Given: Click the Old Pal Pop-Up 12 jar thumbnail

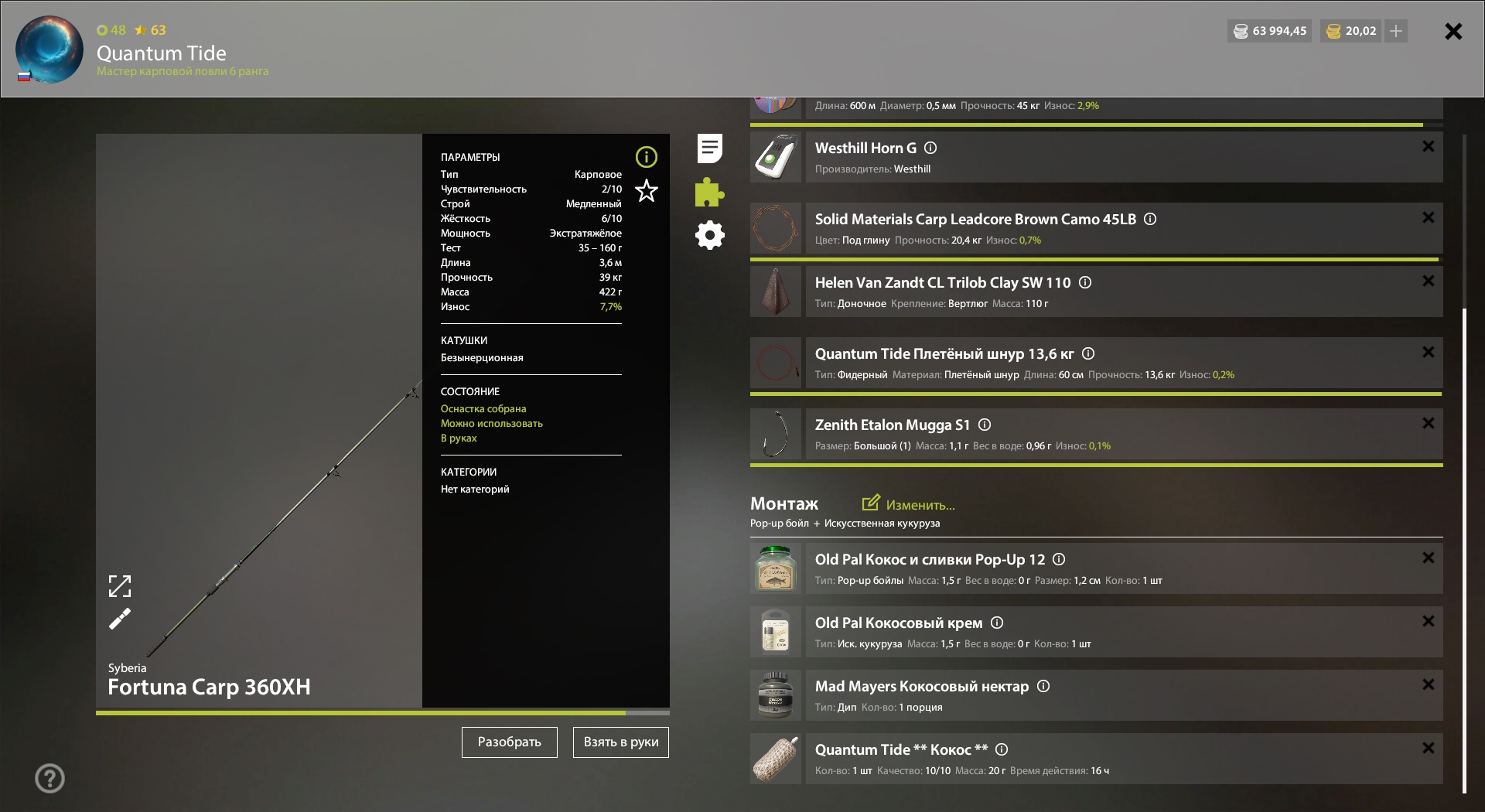Looking at the screenshot, I should pyautogui.click(x=775, y=568).
